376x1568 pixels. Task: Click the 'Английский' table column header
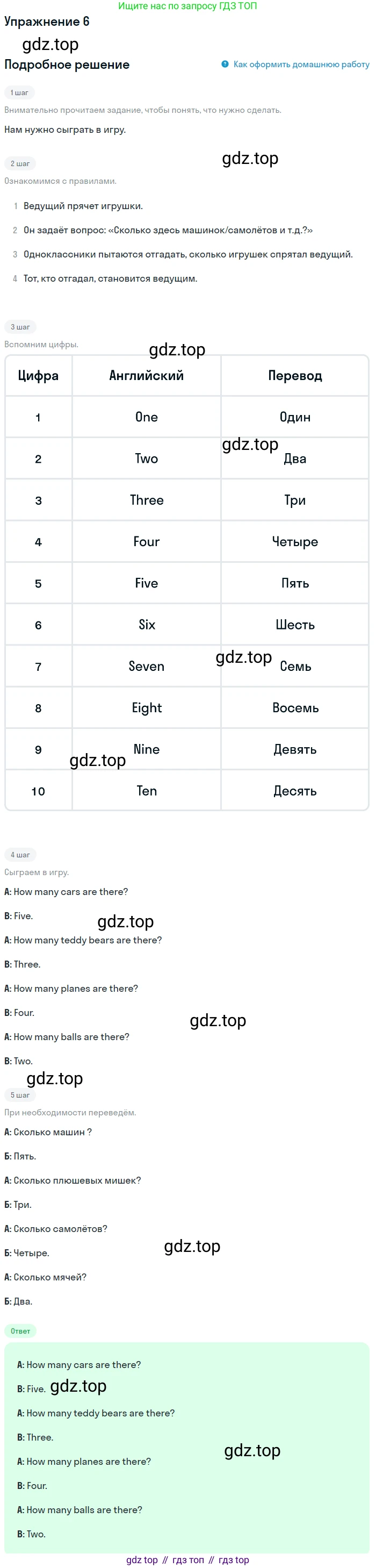[x=147, y=376]
